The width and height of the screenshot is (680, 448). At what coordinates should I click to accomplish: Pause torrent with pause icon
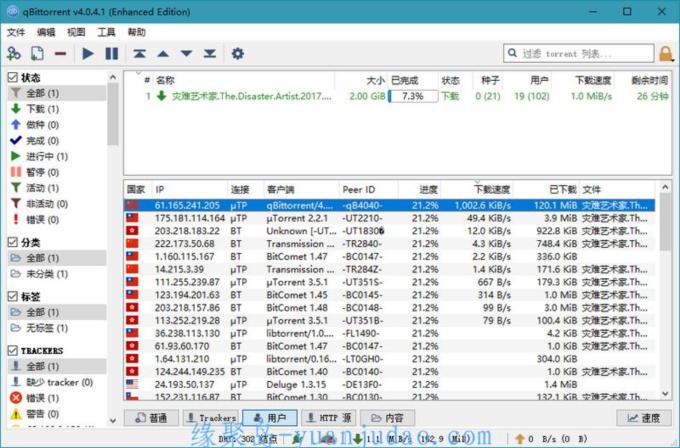click(x=112, y=54)
